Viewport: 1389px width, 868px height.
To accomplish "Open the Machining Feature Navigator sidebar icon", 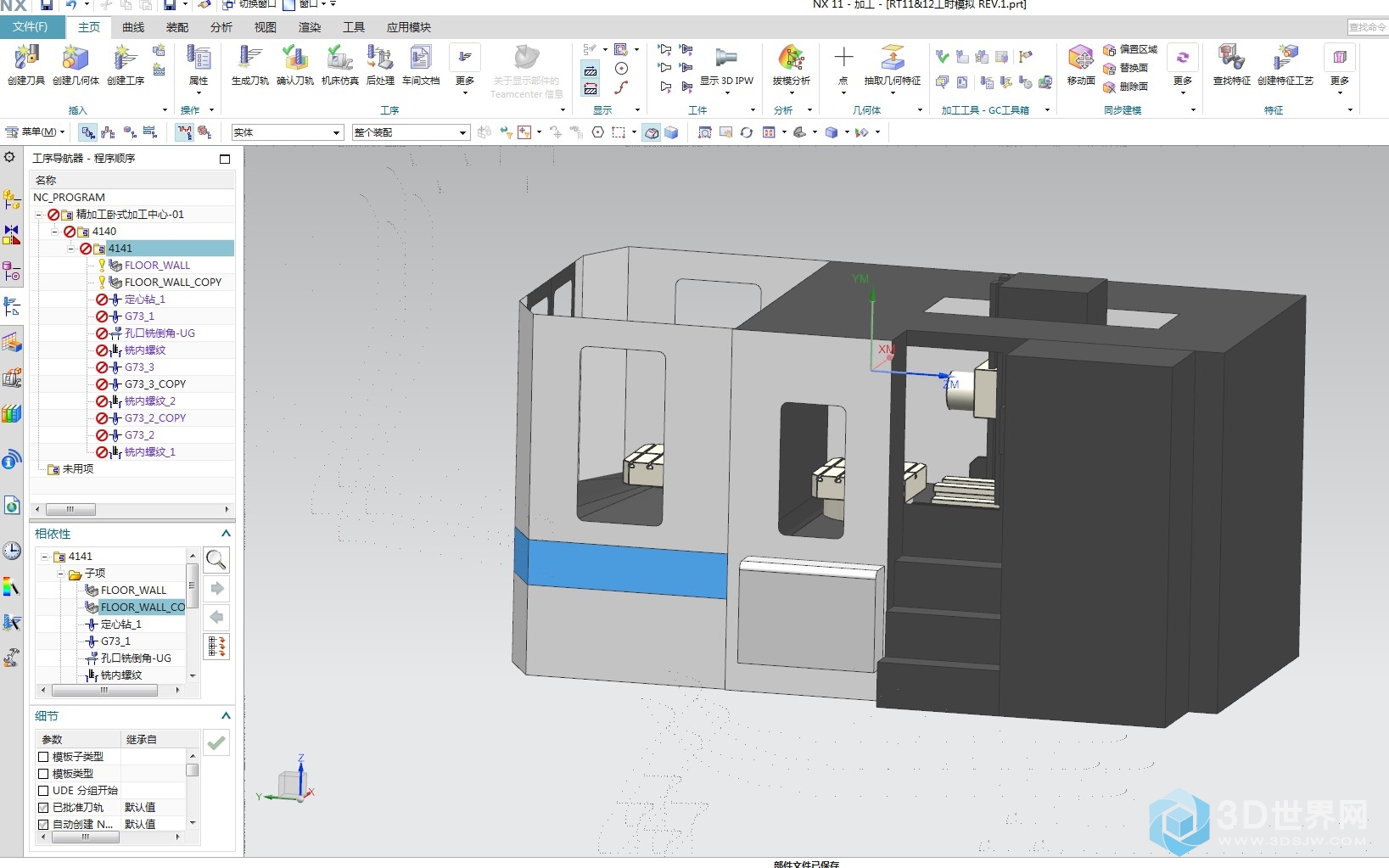I will pyautogui.click(x=11, y=343).
